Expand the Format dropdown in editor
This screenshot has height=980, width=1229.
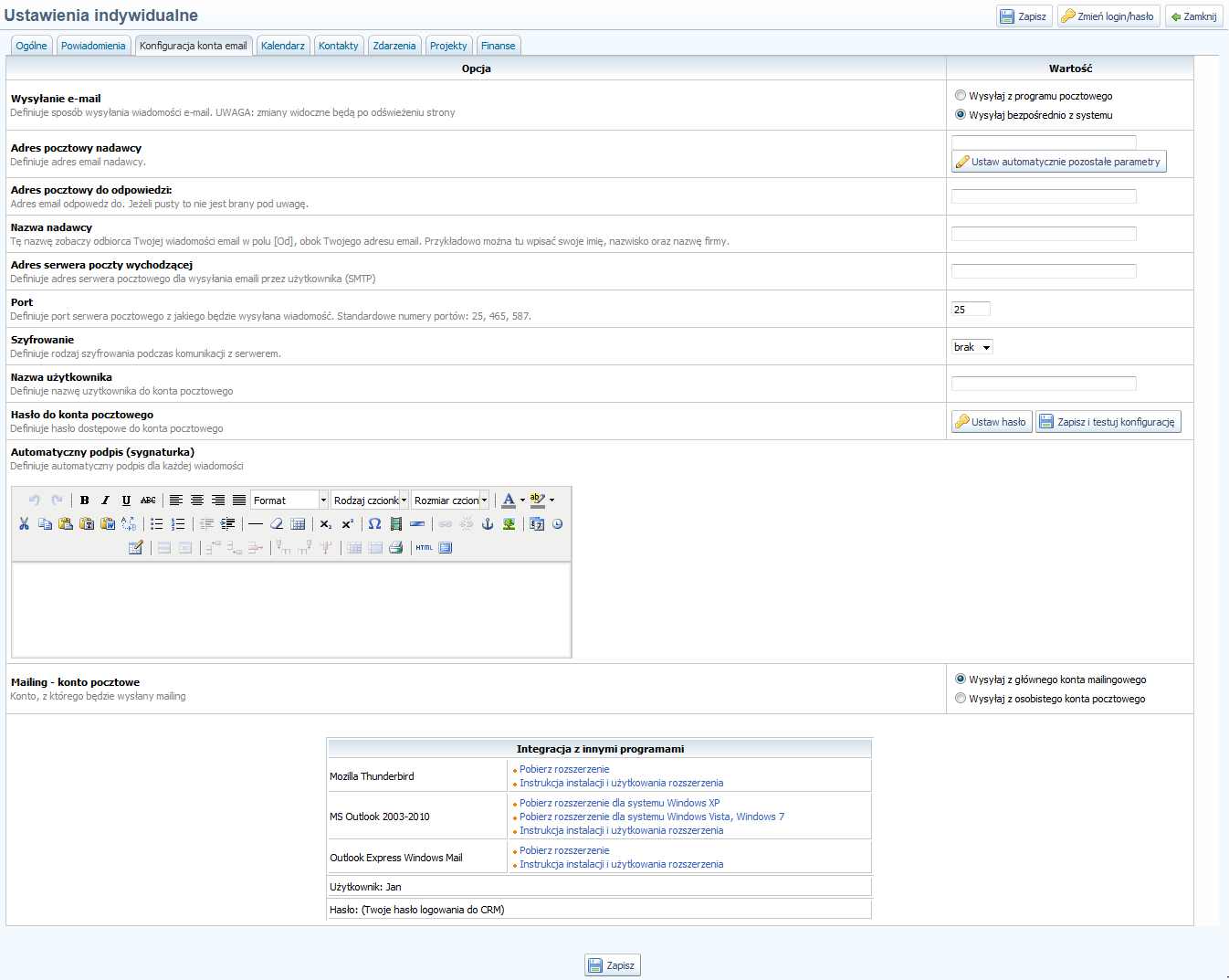pyautogui.click(x=289, y=501)
